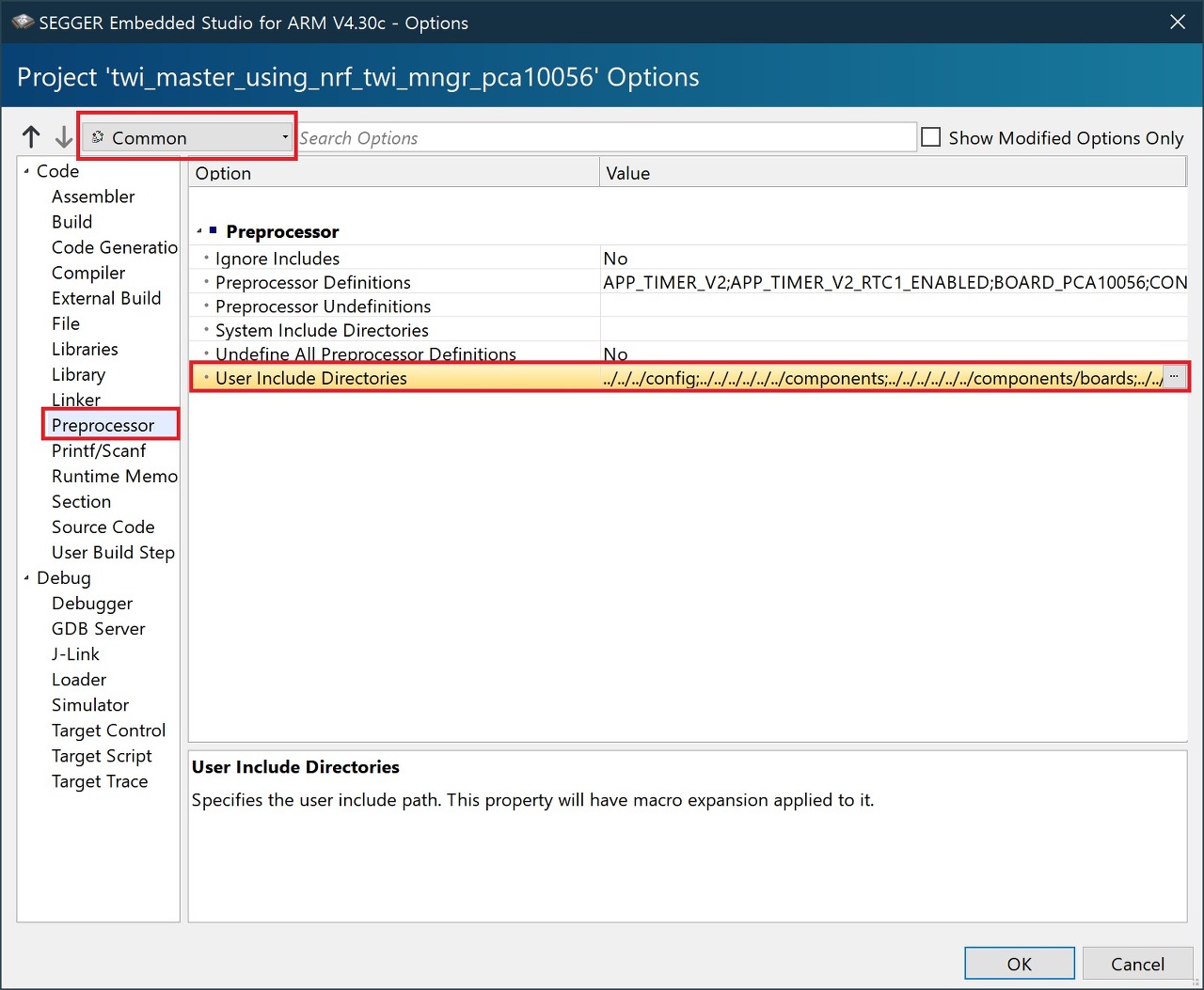Select Linker category
1204x990 pixels.
pyautogui.click(x=76, y=400)
